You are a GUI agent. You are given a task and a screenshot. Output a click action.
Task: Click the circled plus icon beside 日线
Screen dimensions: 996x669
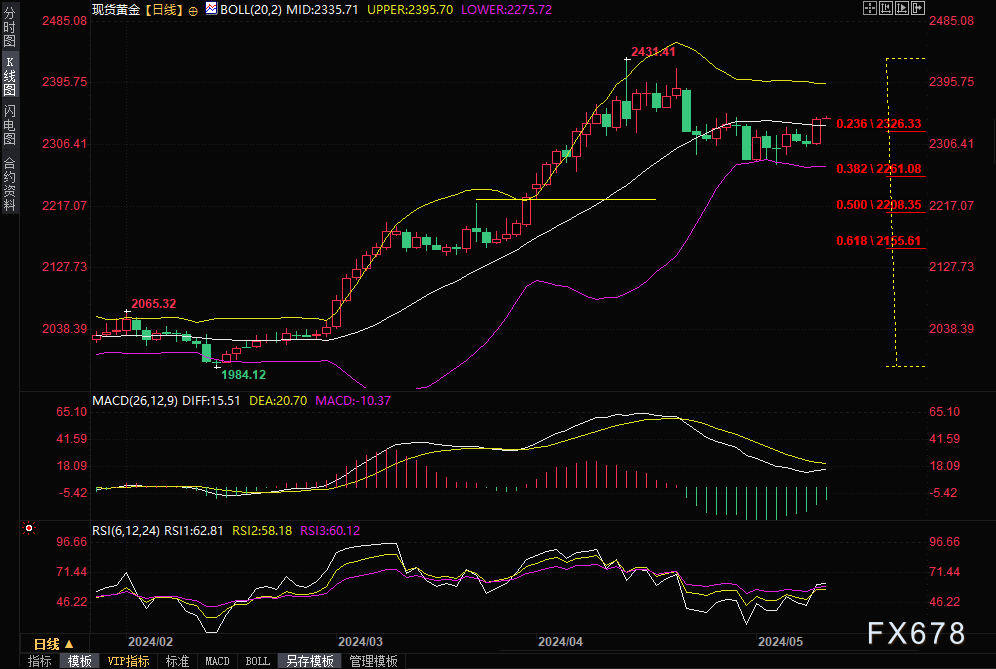point(193,9)
